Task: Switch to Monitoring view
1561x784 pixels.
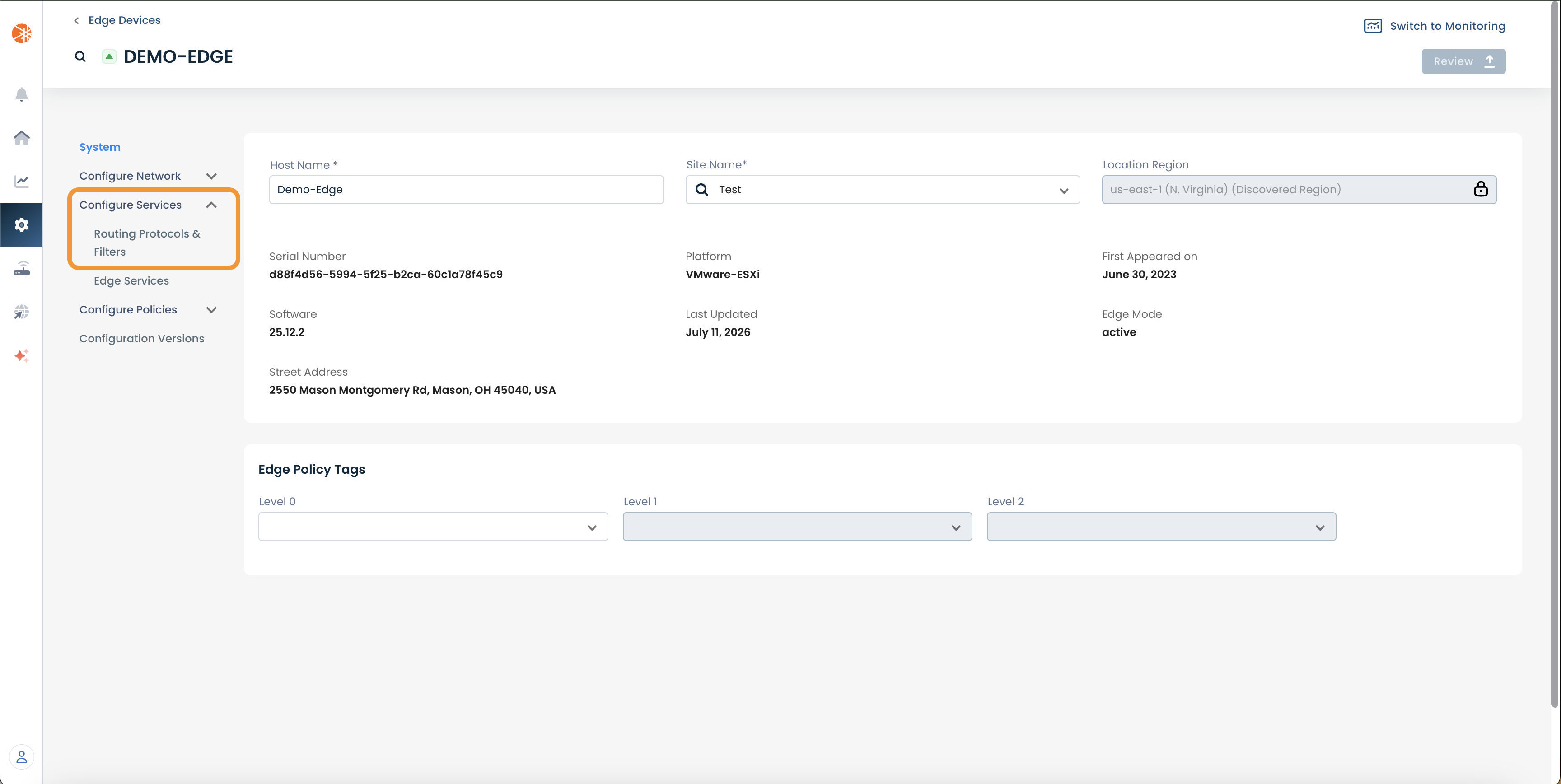Action: point(1447,26)
